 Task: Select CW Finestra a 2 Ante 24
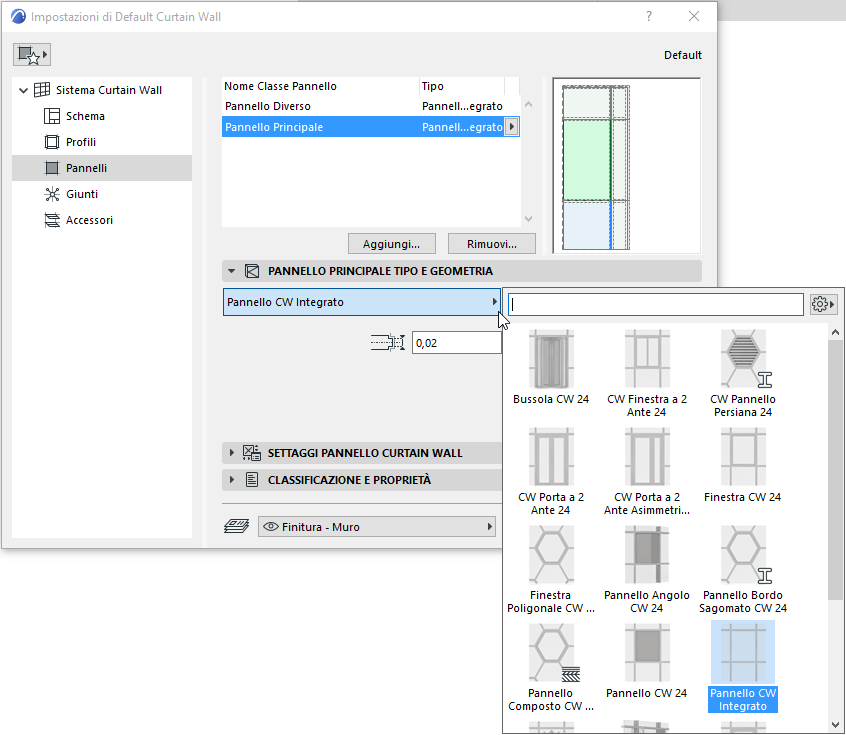[647, 373]
